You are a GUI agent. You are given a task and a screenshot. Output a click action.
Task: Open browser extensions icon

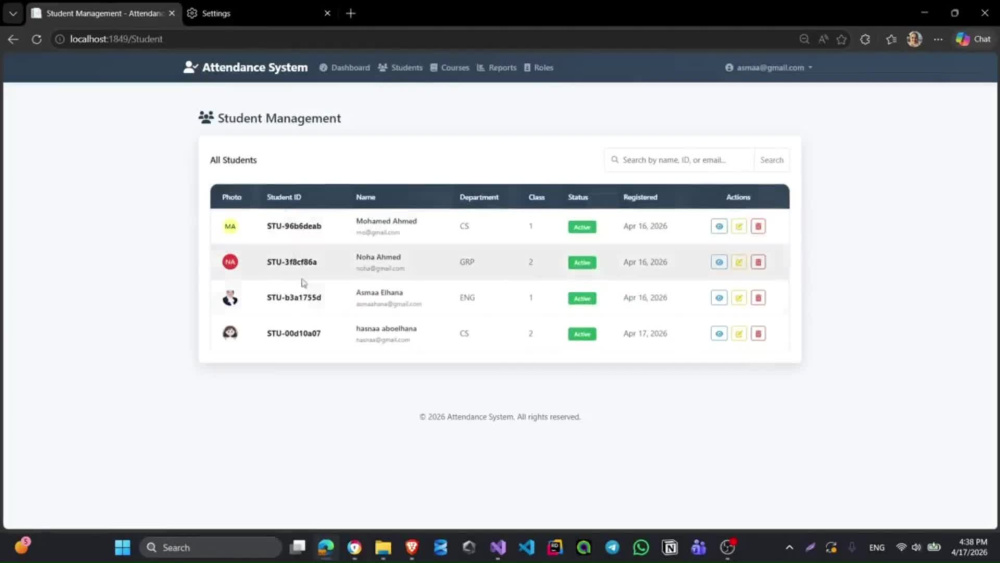(865, 39)
